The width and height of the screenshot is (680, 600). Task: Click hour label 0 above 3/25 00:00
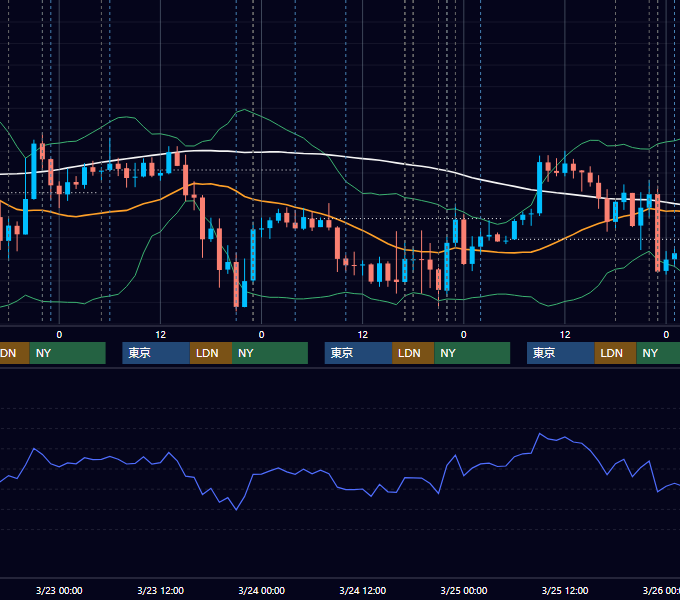click(464, 335)
